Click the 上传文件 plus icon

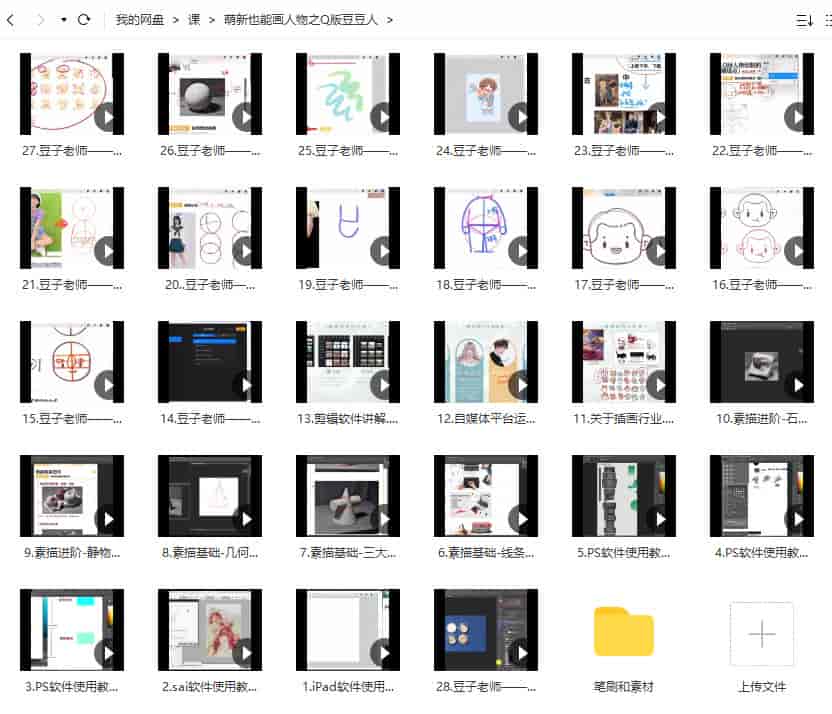click(x=761, y=633)
